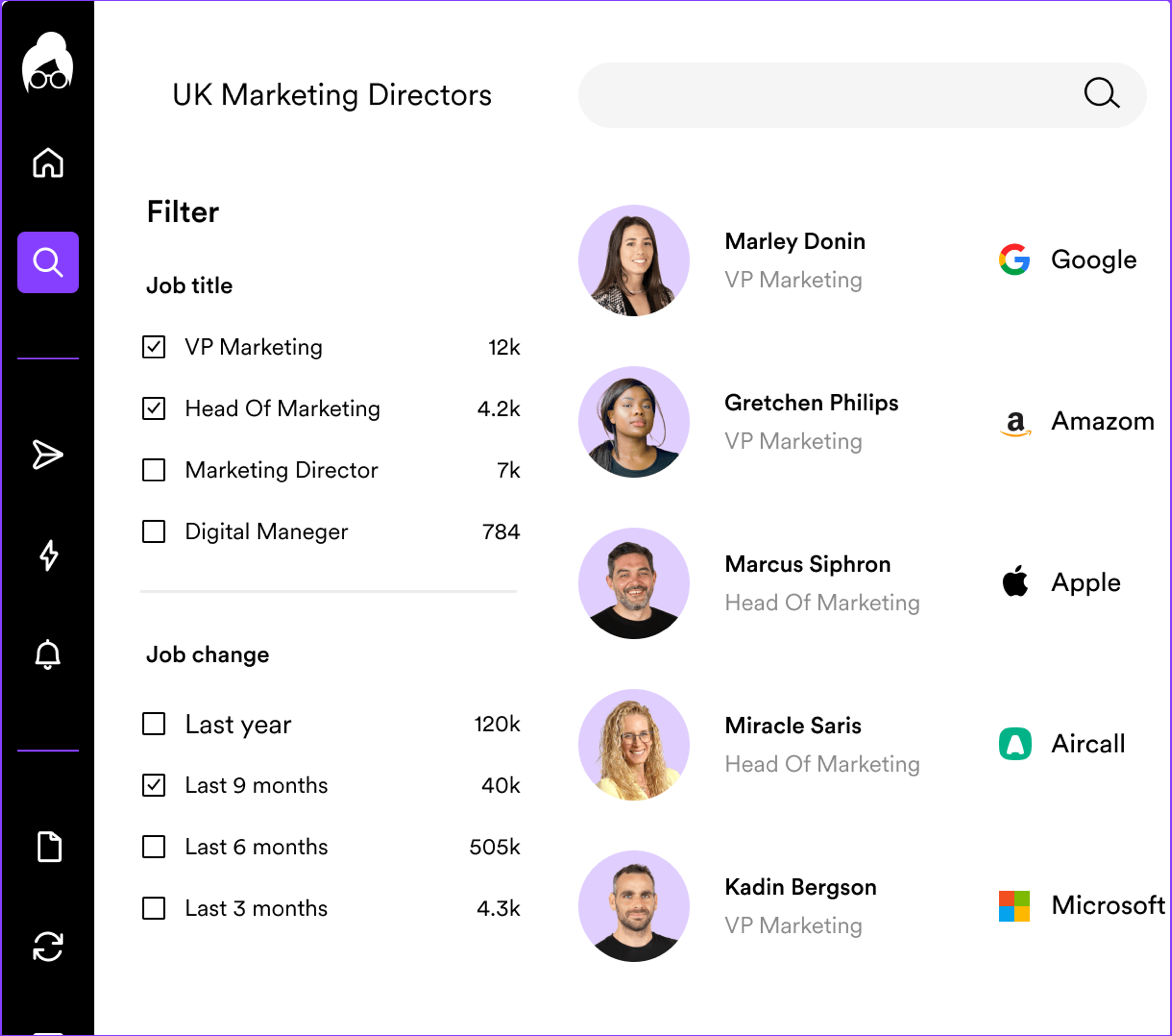Click the 4.2k count value
1172x1036 pixels.
pyautogui.click(x=499, y=409)
